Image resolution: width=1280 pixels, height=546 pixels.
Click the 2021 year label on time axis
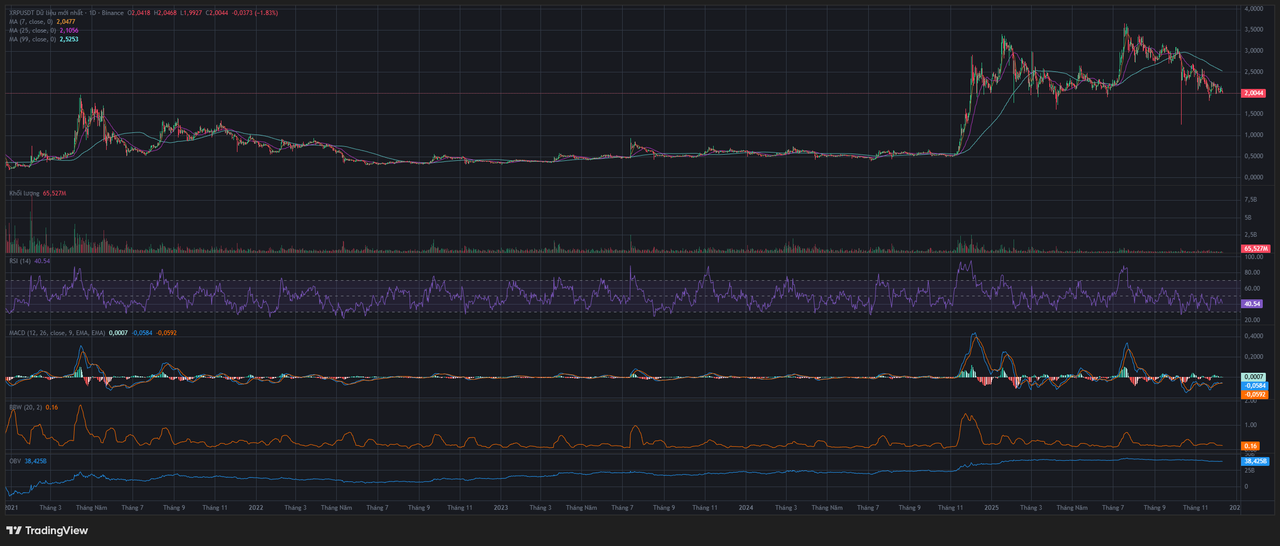tap(12, 507)
